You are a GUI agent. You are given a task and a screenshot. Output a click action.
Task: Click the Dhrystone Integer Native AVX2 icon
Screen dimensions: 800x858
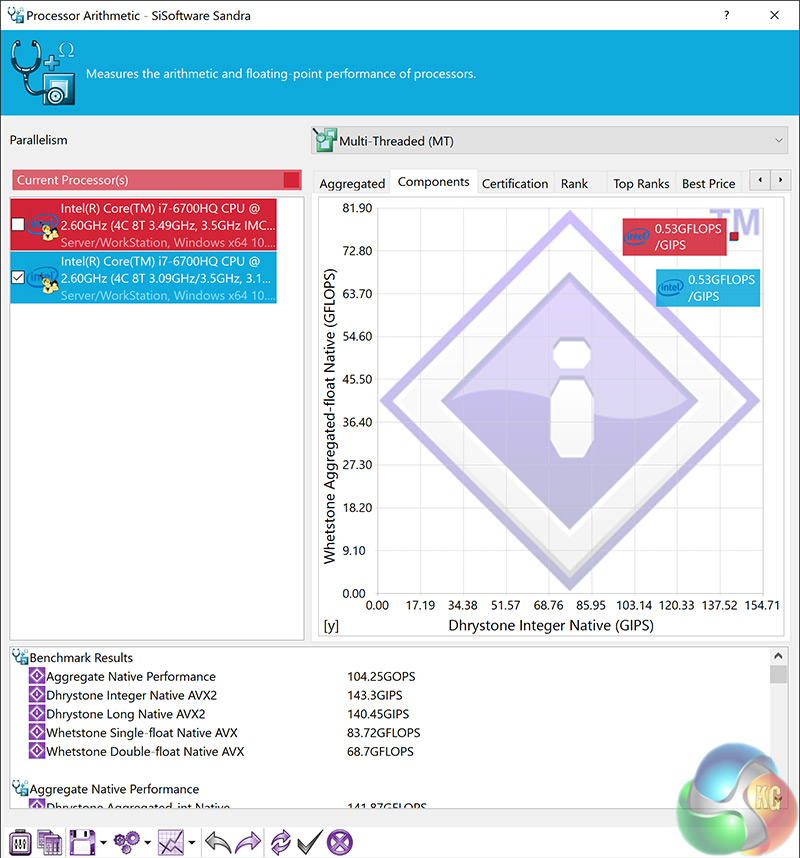point(37,695)
